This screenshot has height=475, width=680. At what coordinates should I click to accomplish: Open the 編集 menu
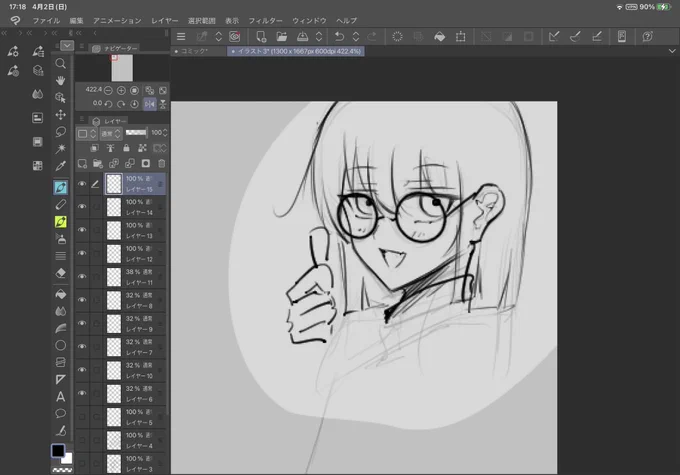click(76, 20)
